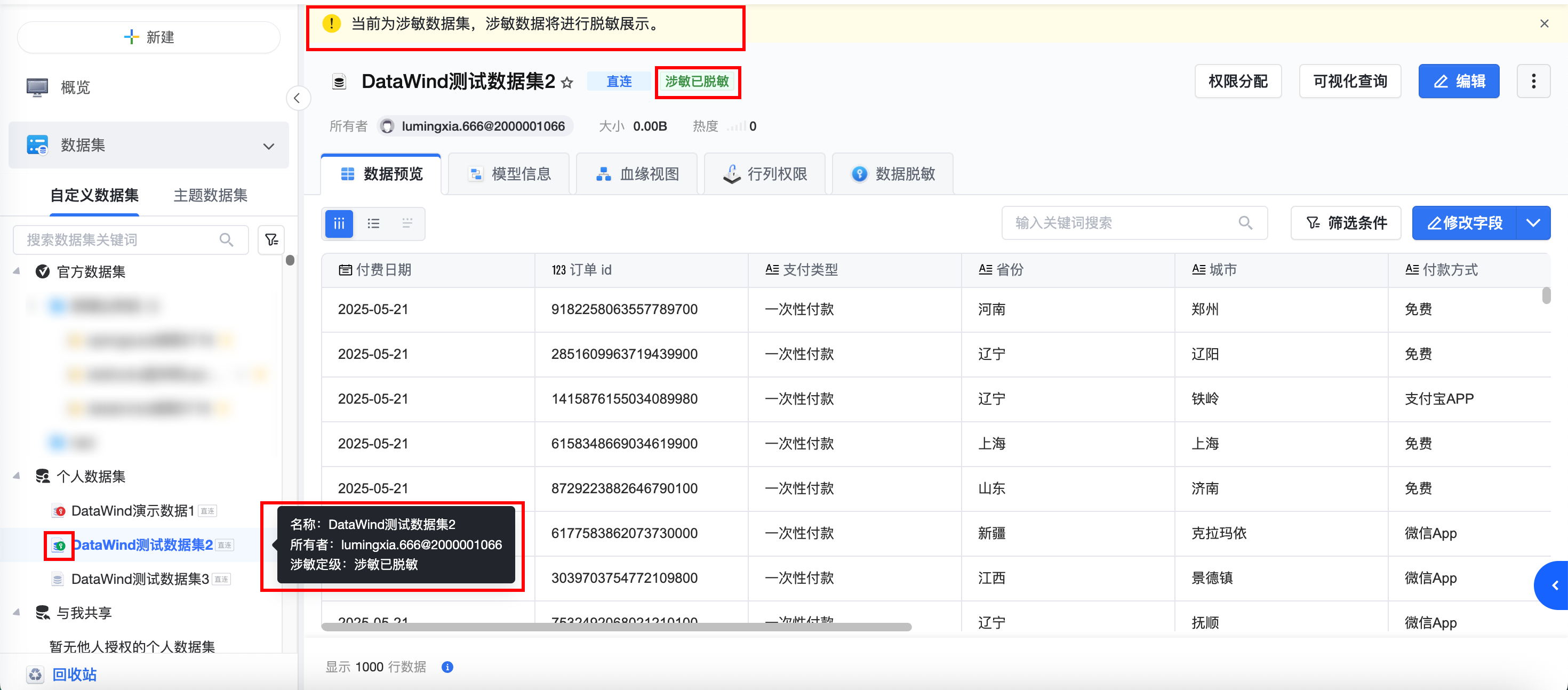
Task: Click the blue 编辑 button
Action: coord(1459,81)
